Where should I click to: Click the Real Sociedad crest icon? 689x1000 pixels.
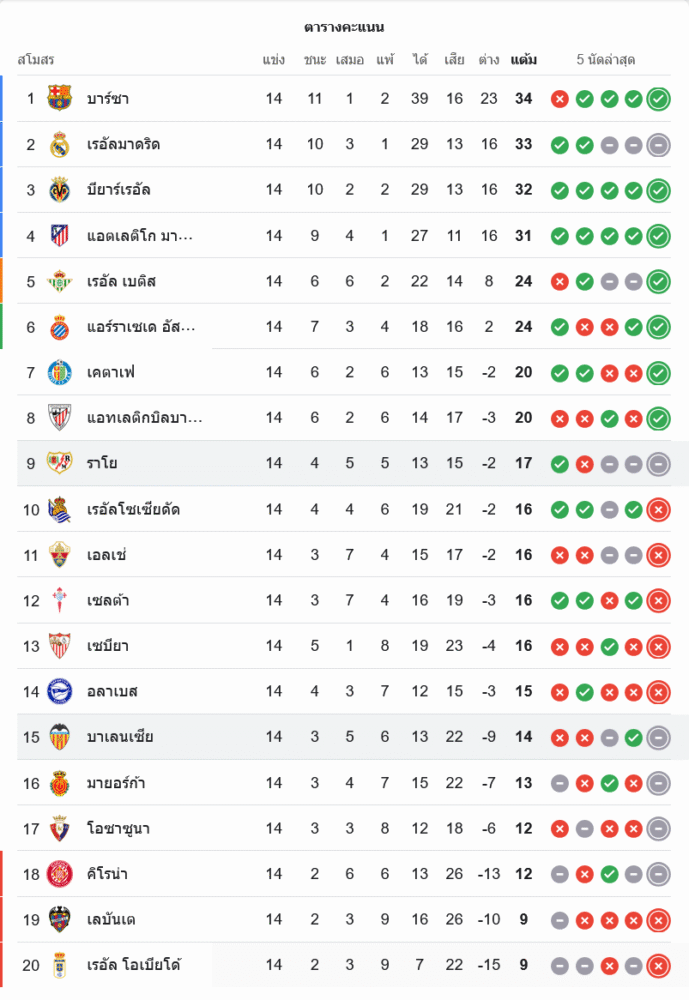[60, 510]
